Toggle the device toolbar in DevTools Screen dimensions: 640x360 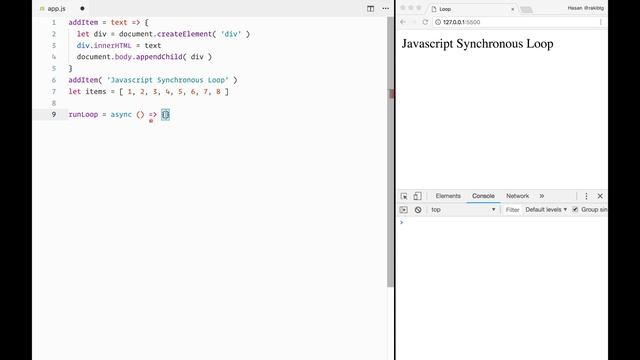[417, 196]
